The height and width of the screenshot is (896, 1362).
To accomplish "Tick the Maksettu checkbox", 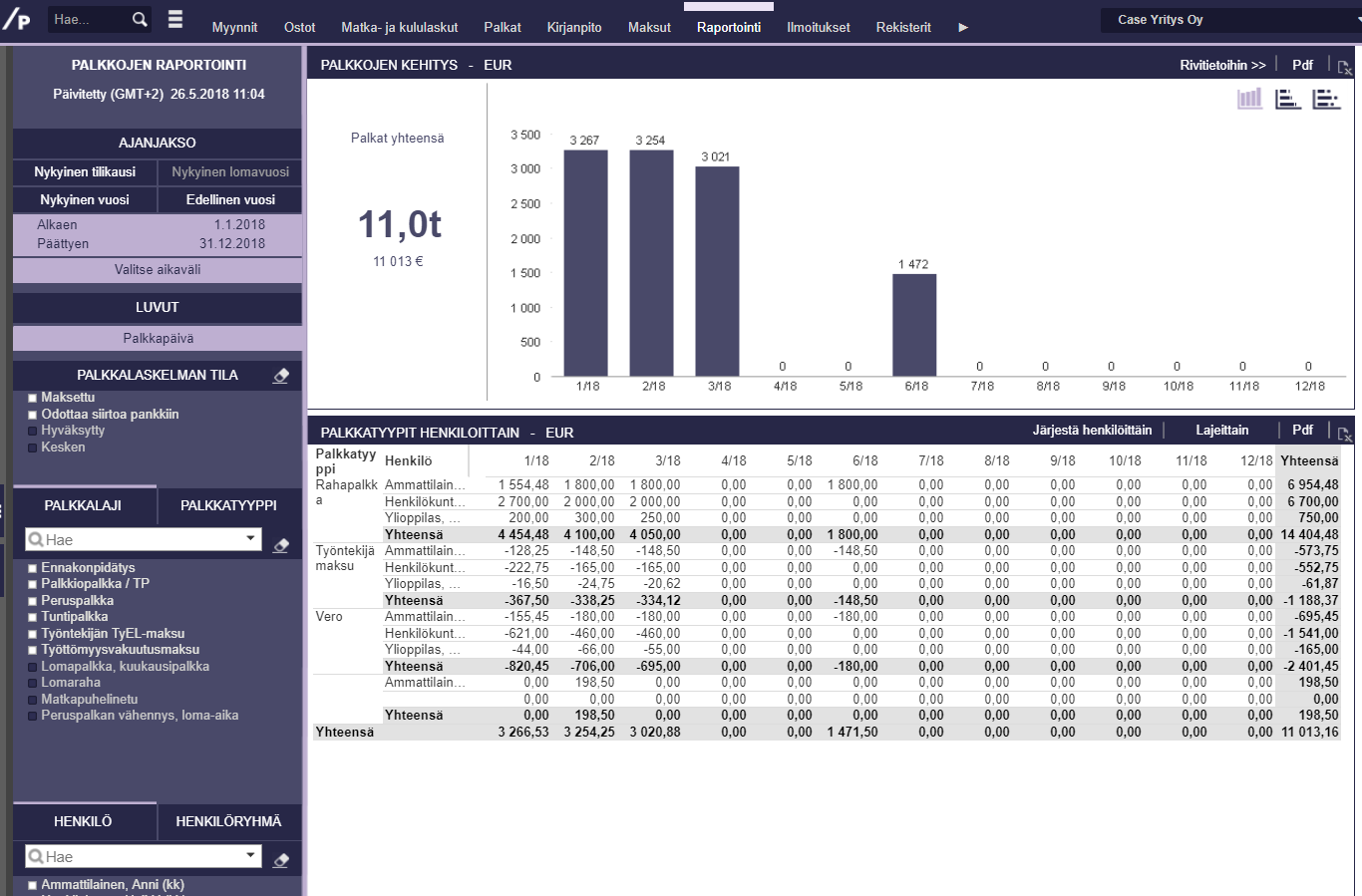I will tap(33, 398).
